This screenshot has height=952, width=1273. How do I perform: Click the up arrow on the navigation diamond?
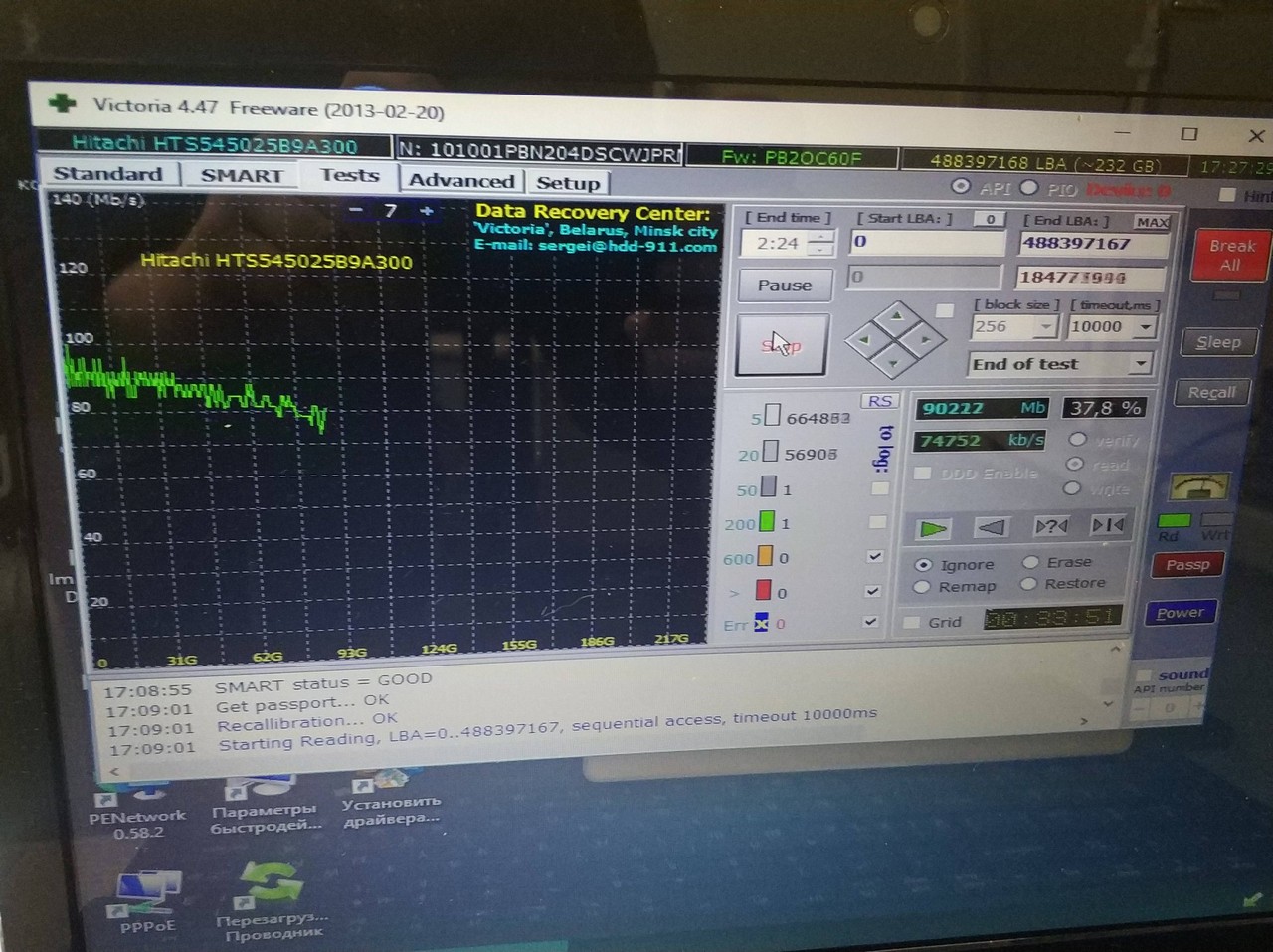(x=897, y=316)
